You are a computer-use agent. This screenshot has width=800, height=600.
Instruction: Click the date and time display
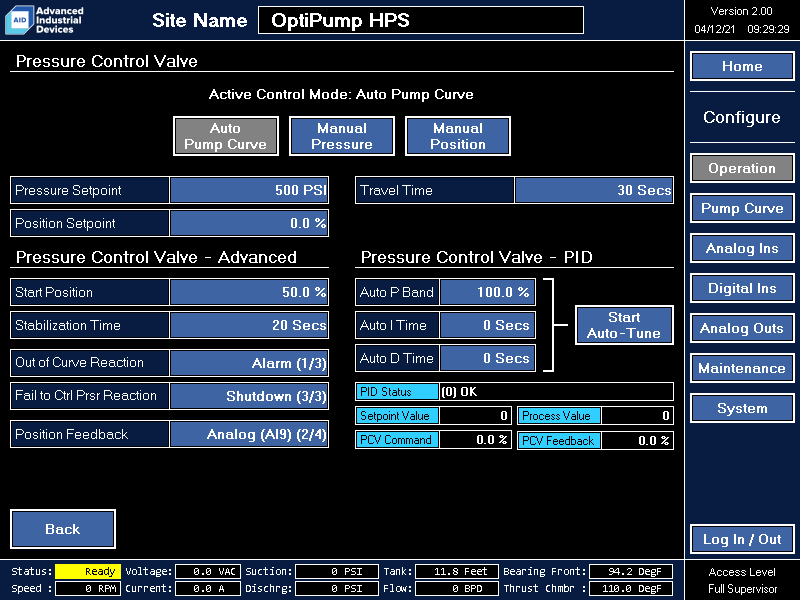[x=741, y=29]
